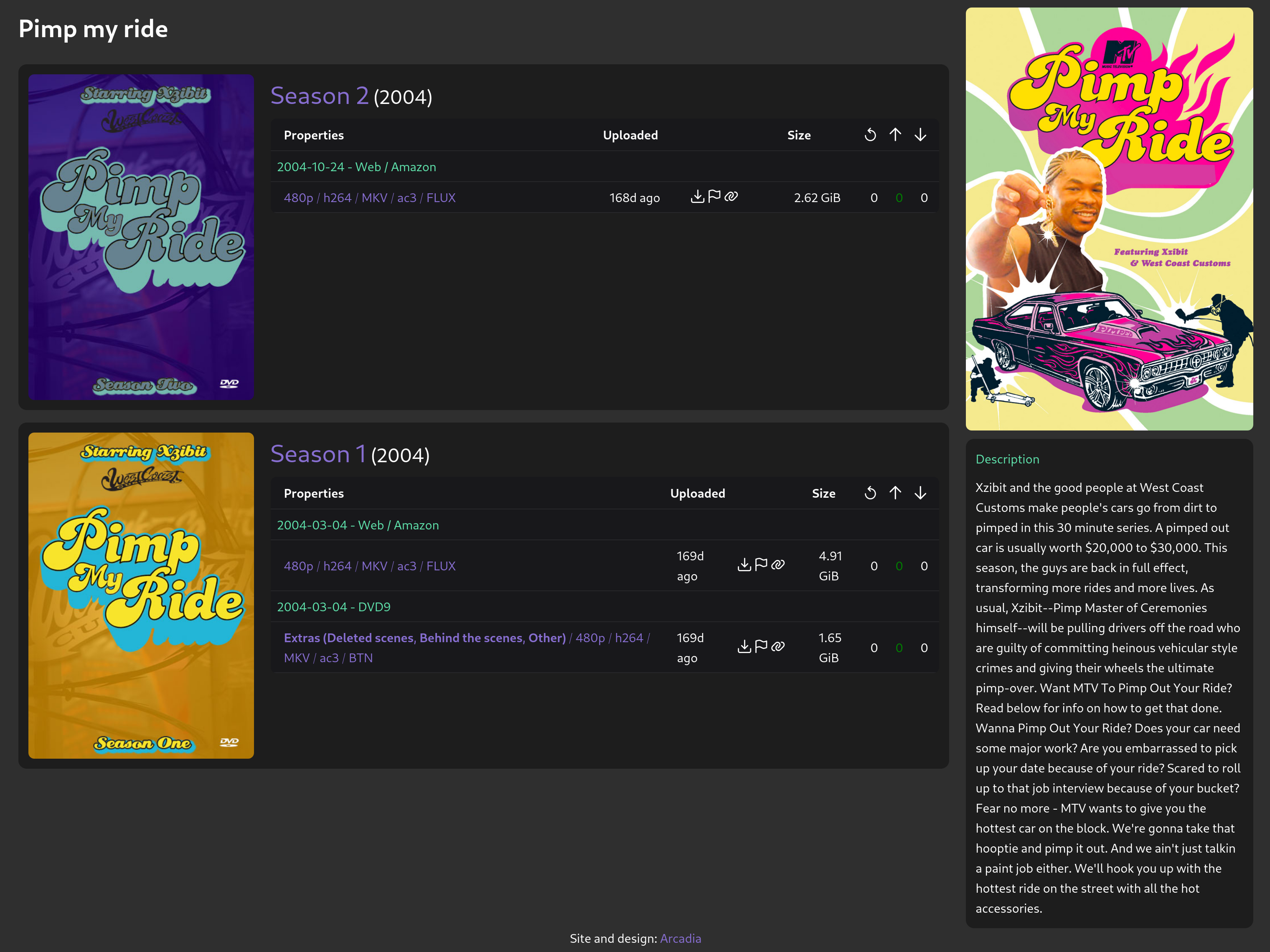Expand 2004-03-04 DVD9 edition row
The height and width of the screenshot is (952, 1270).
click(x=333, y=607)
